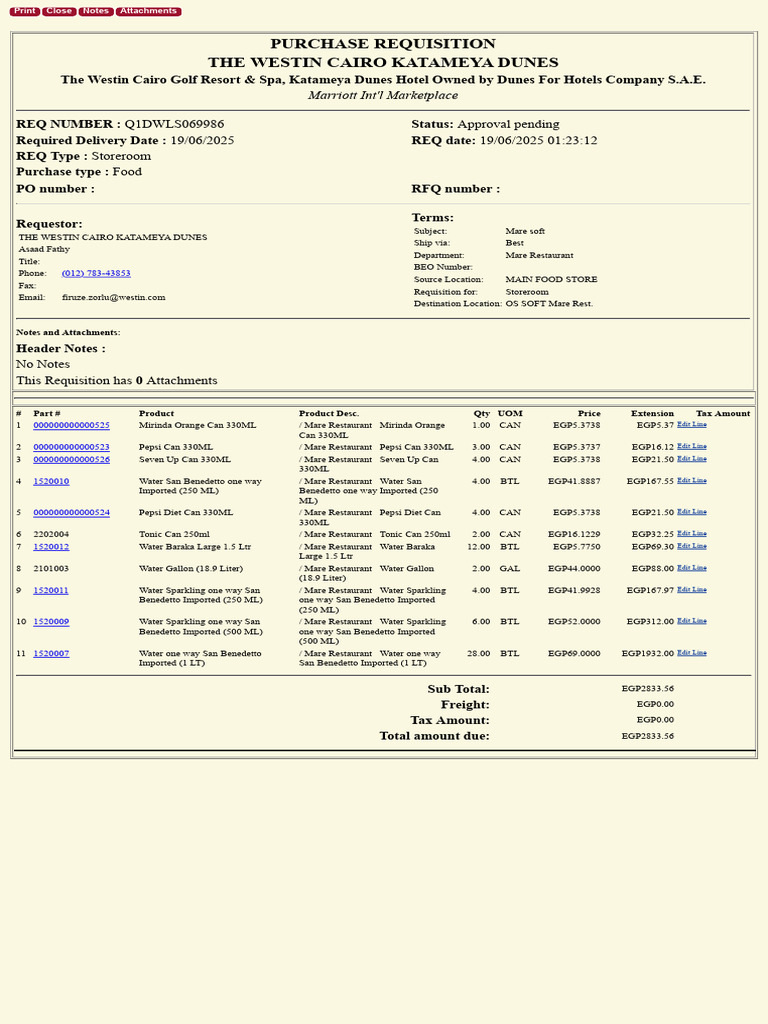Open part number 000000000000524 link
This screenshot has width=768, height=1024.
pos(71,513)
